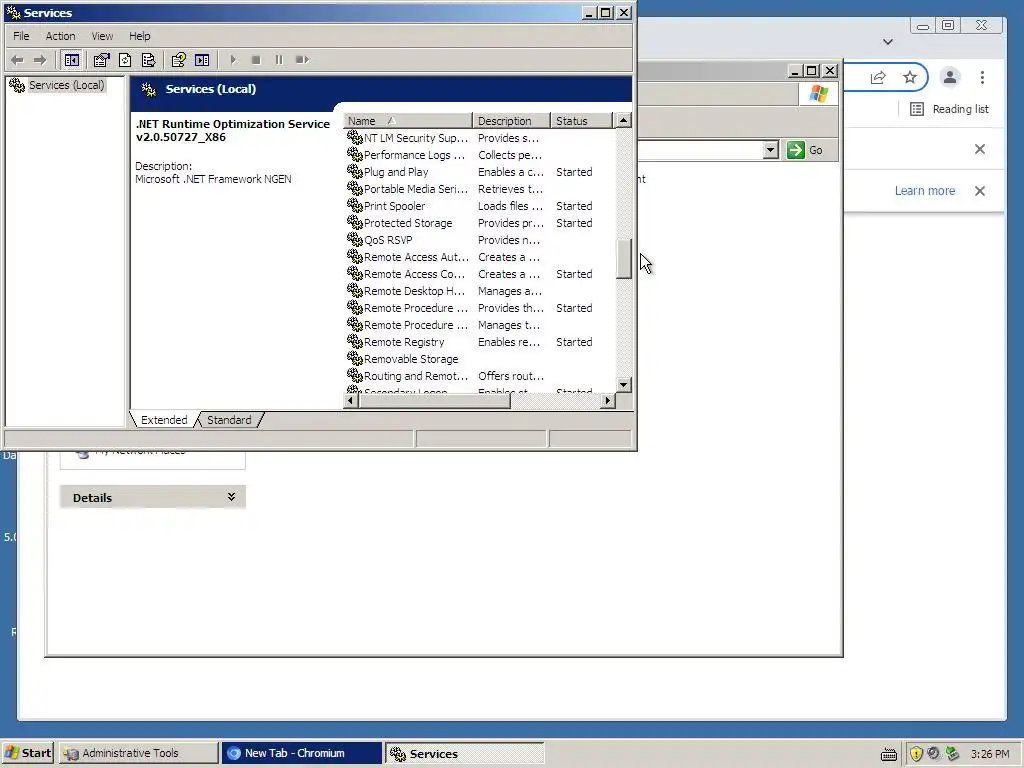
Task: Sort services by the Description column header
Action: coord(511,121)
